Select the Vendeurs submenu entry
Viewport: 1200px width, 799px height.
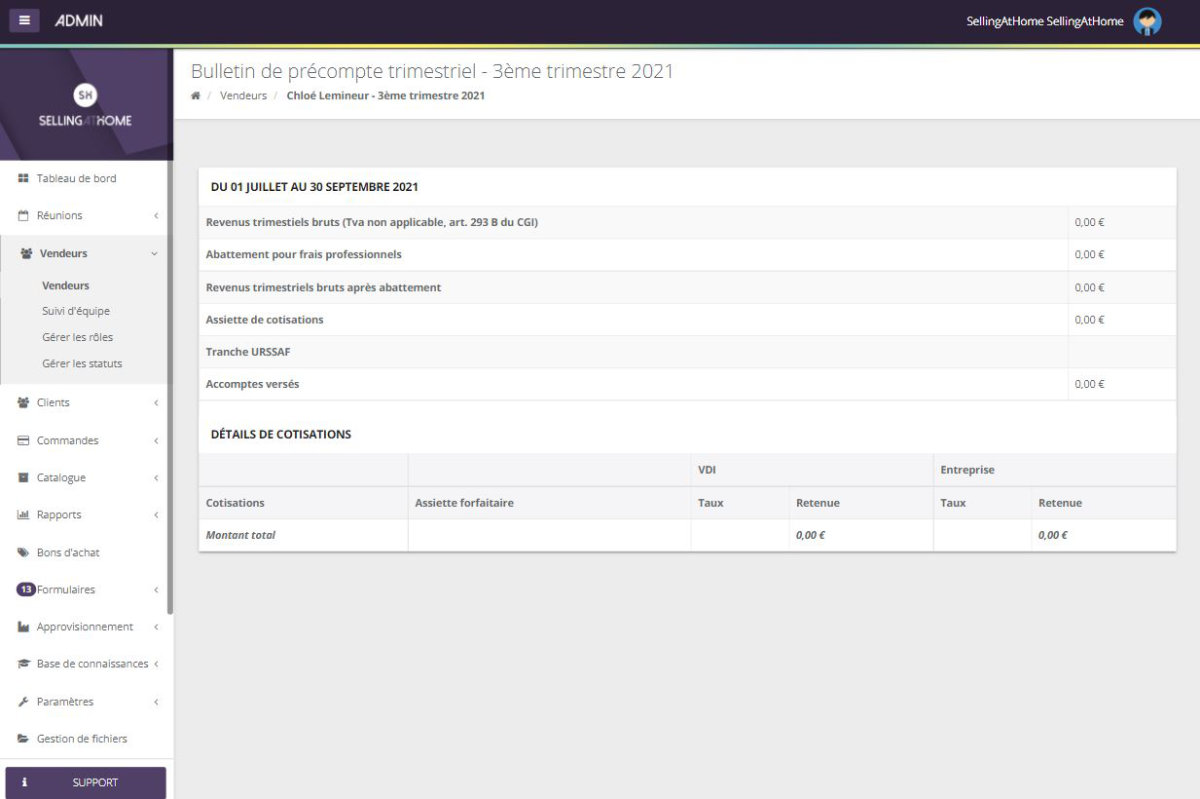[x=66, y=285]
